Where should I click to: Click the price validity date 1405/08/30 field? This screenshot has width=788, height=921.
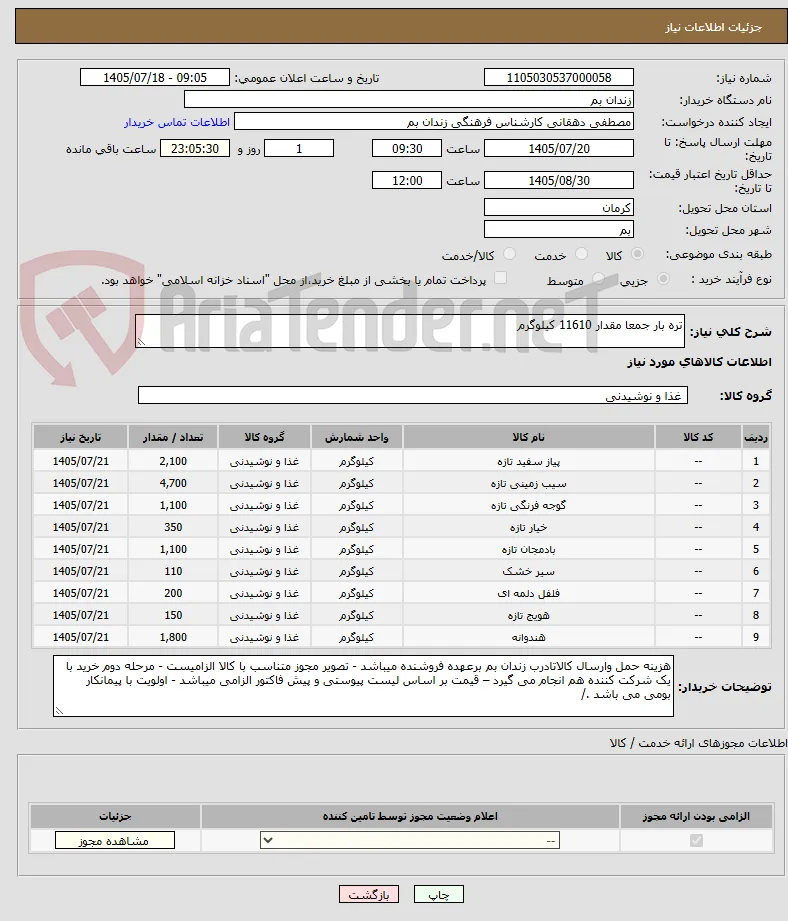pyautogui.click(x=559, y=180)
